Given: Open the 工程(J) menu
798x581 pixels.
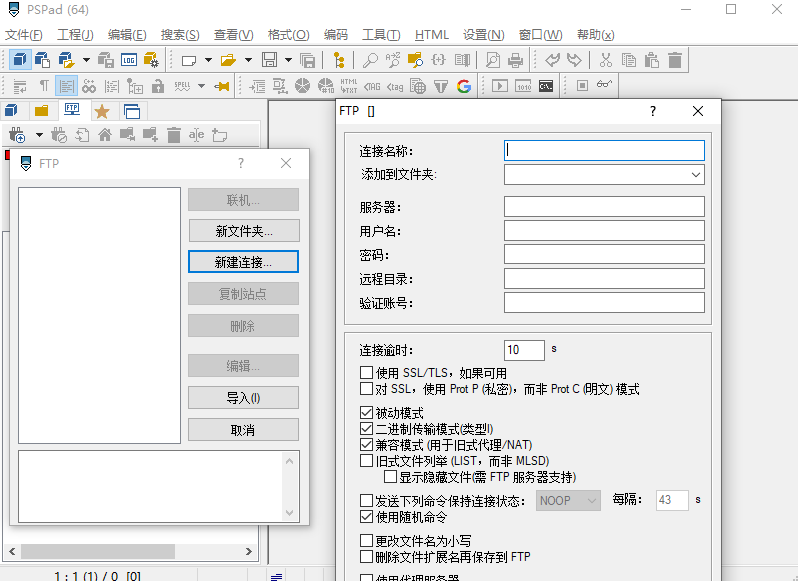Looking at the screenshot, I should click(75, 35).
